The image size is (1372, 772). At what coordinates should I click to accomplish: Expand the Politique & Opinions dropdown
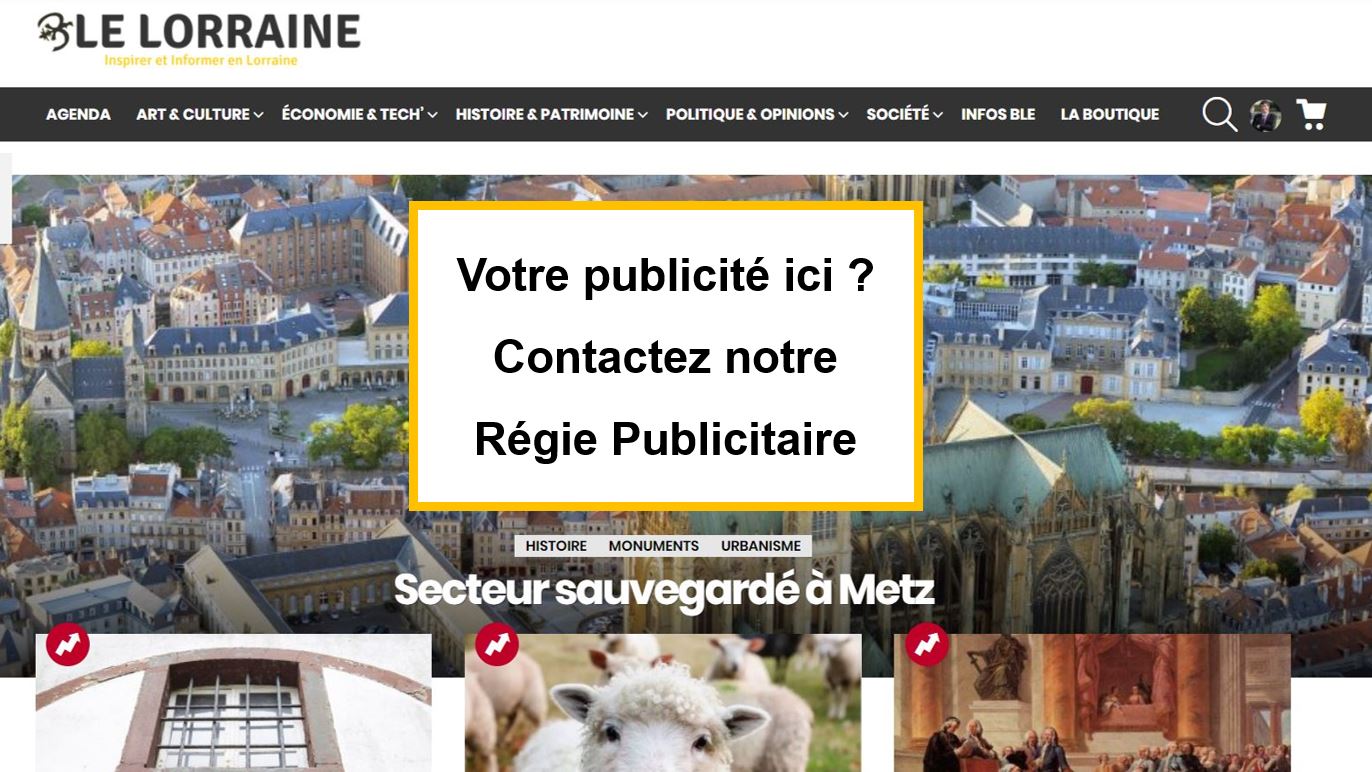click(757, 114)
